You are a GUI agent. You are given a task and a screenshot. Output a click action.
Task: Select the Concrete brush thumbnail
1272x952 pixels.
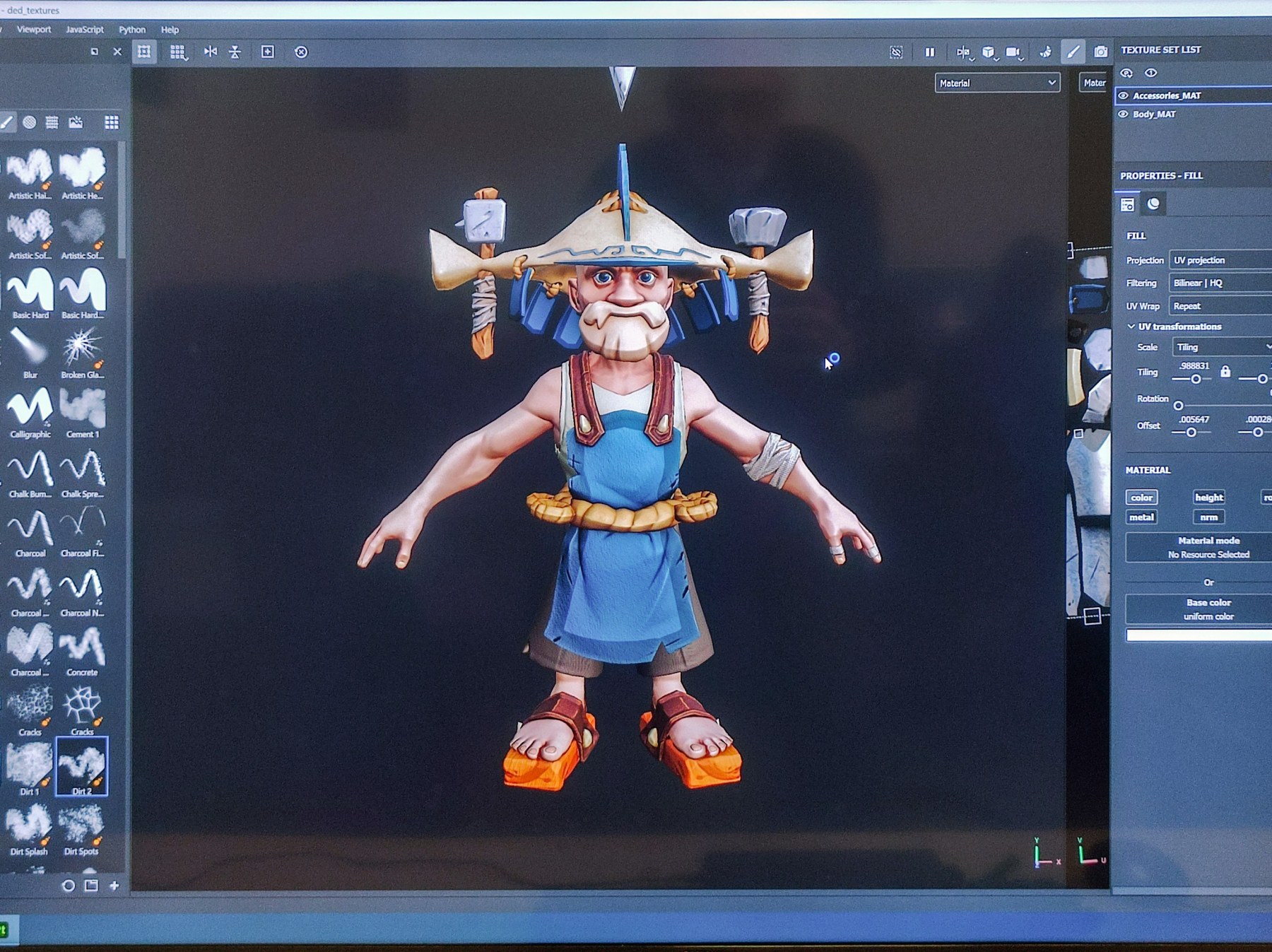[x=82, y=650]
